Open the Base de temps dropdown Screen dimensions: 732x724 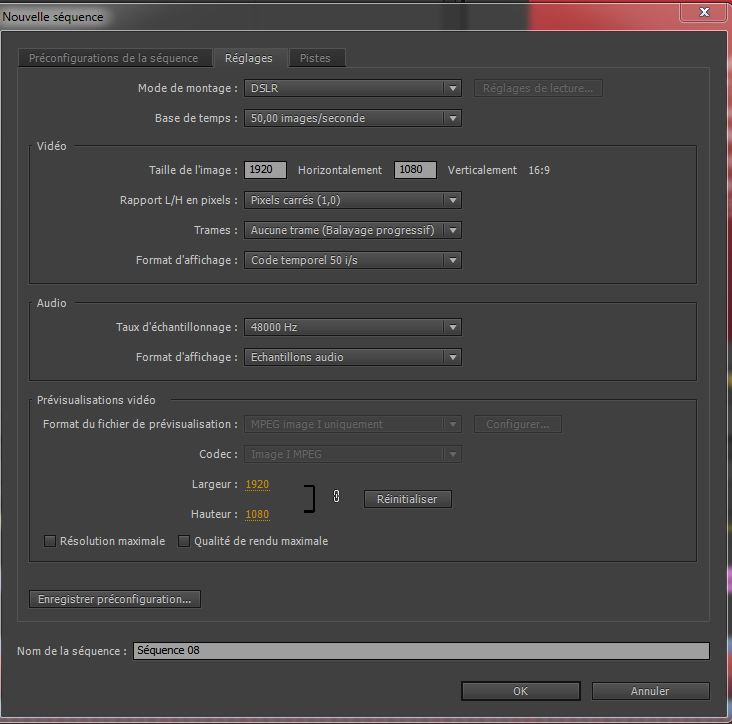pos(352,118)
